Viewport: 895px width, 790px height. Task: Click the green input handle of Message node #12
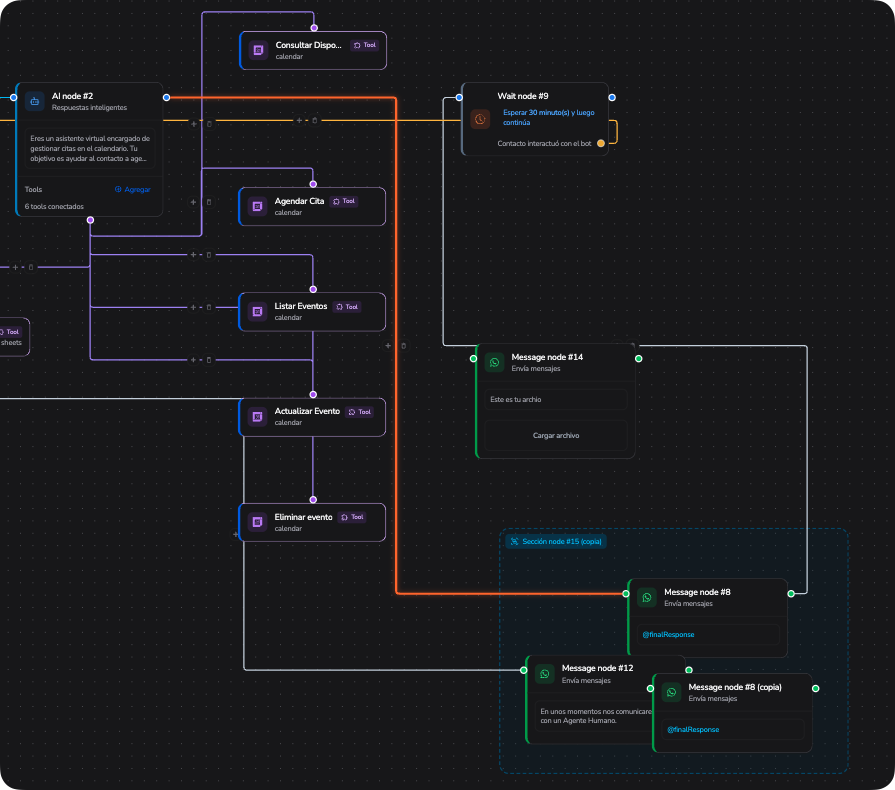click(x=523, y=670)
